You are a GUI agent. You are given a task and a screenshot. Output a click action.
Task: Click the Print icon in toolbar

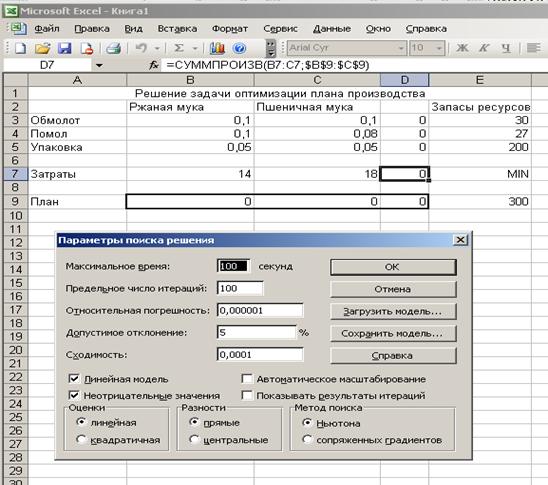[x=113, y=48]
